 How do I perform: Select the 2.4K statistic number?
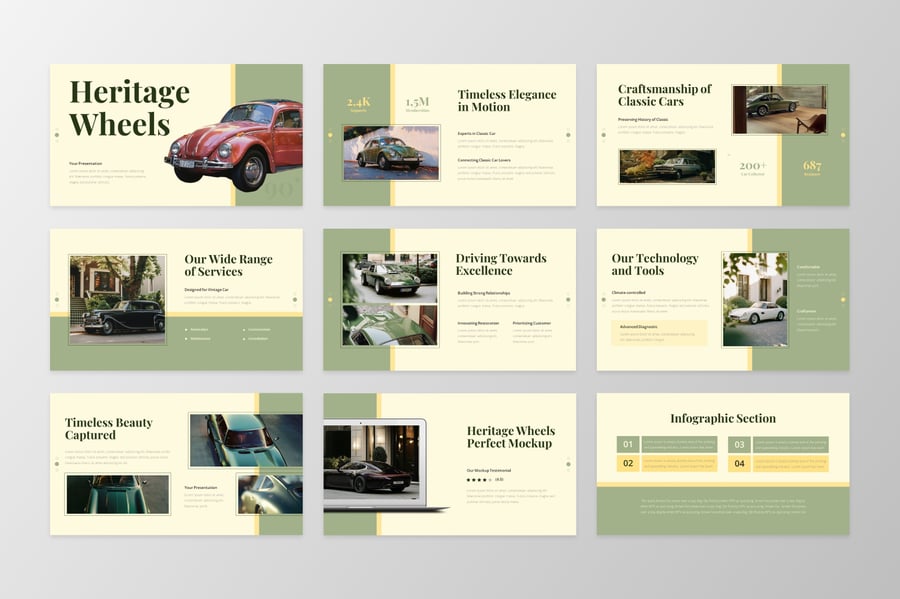(357, 101)
